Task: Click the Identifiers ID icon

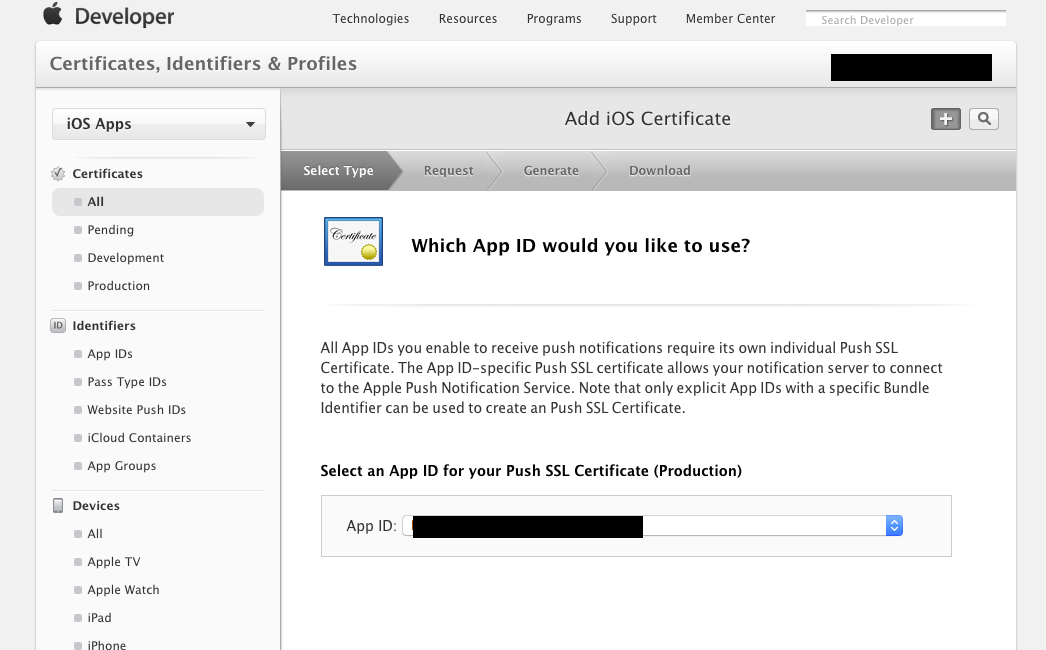Action: point(58,326)
